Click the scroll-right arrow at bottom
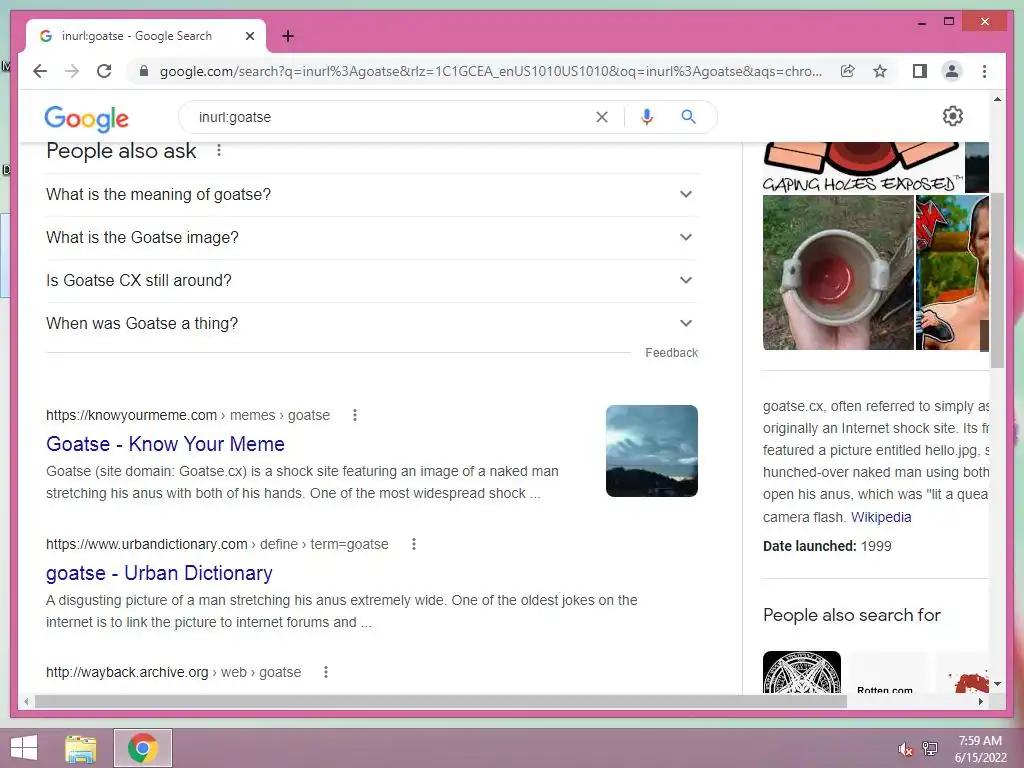Screen dimensions: 1024x768 pyautogui.click(x=981, y=701)
